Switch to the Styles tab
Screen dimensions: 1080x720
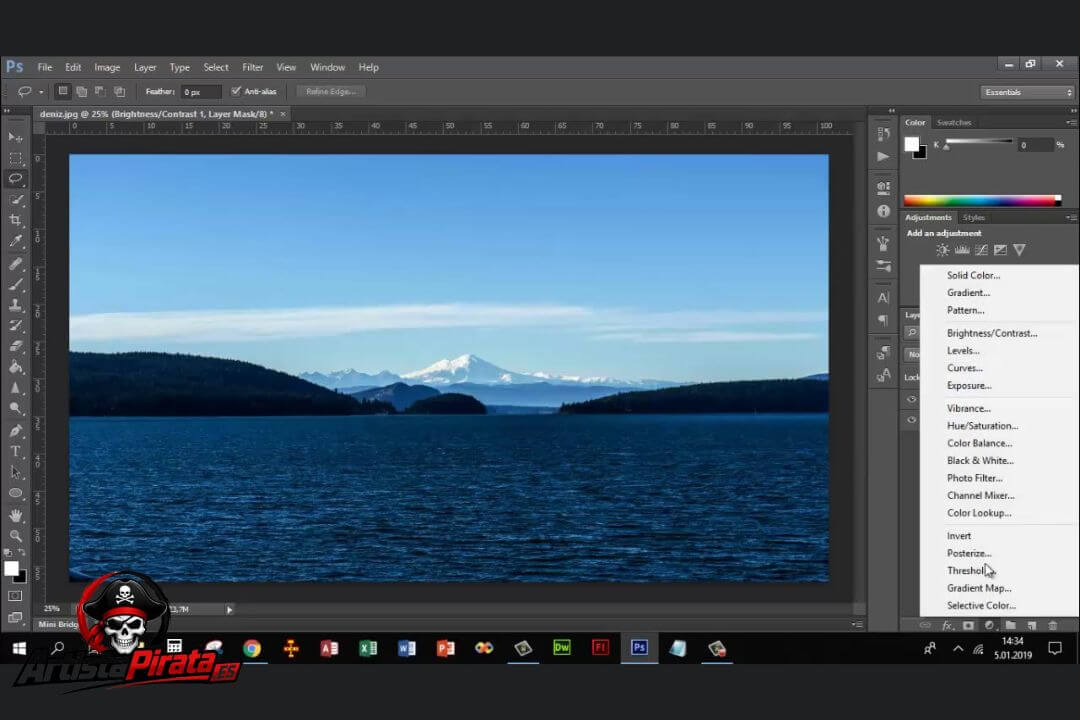974,218
